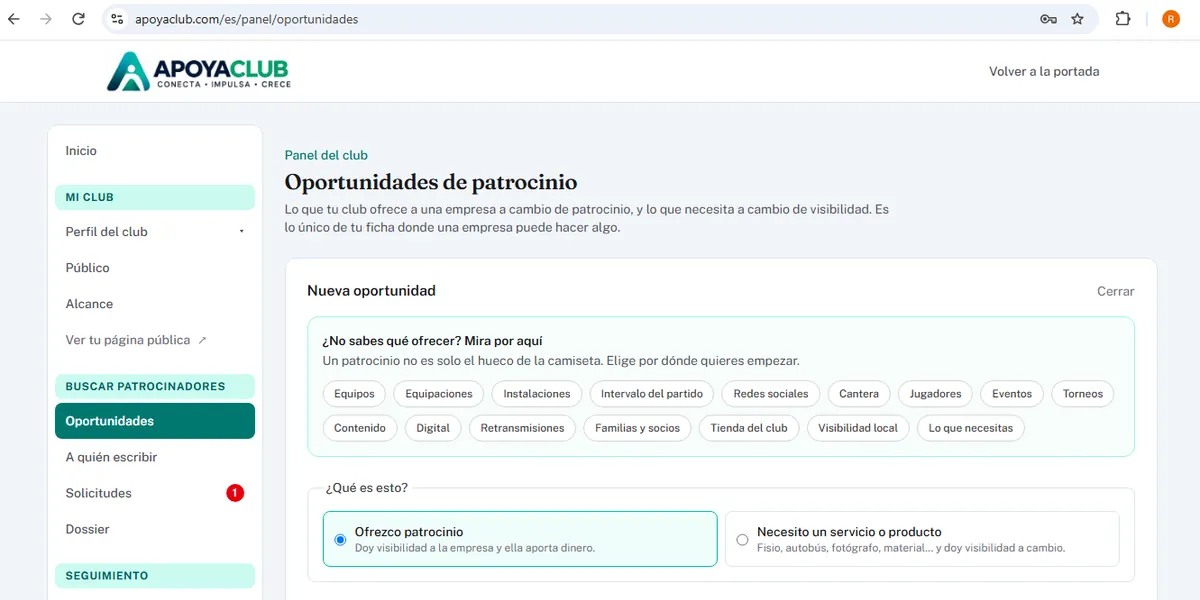Image resolution: width=1200 pixels, height=600 pixels.
Task: Choose the Retransmisiones chip
Action: [522, 428]
